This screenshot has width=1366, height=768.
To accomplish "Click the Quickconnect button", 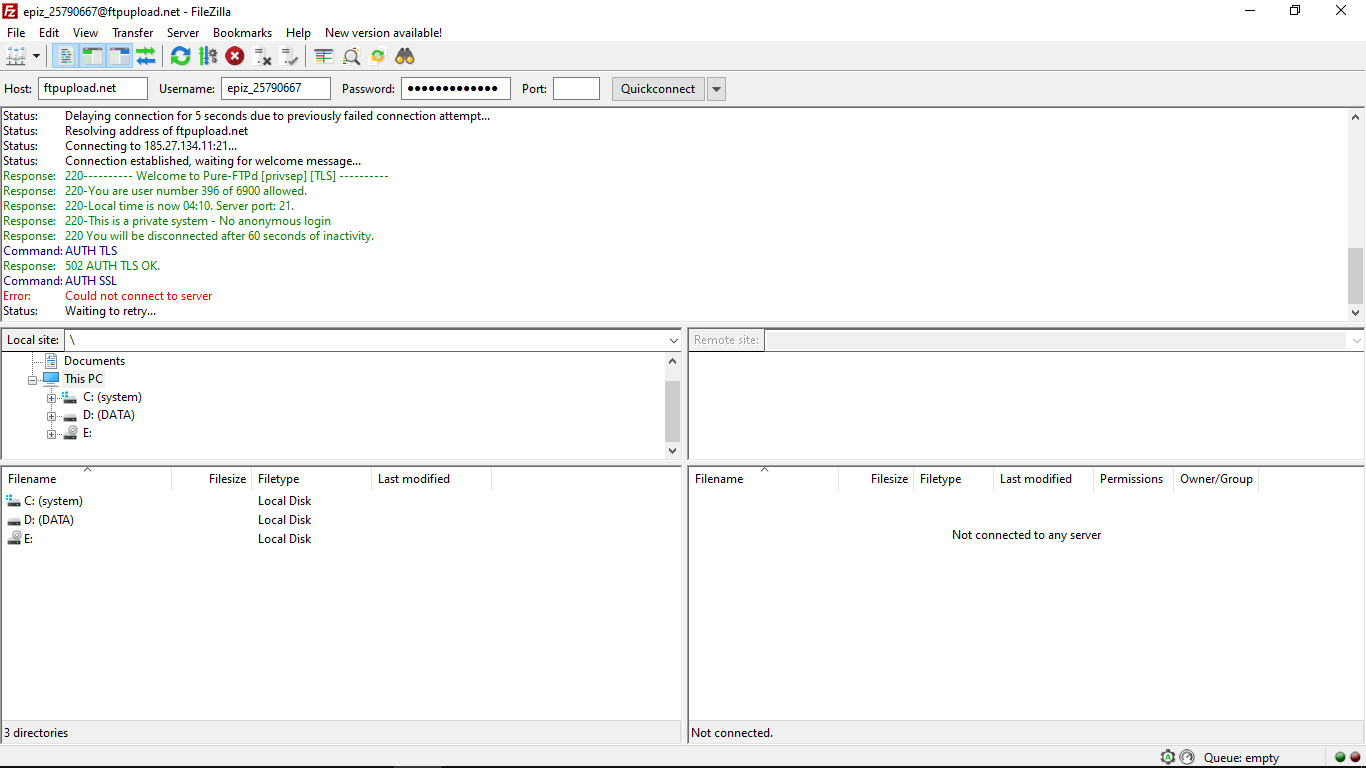I will pyautogui.click(x=658, y=89).
